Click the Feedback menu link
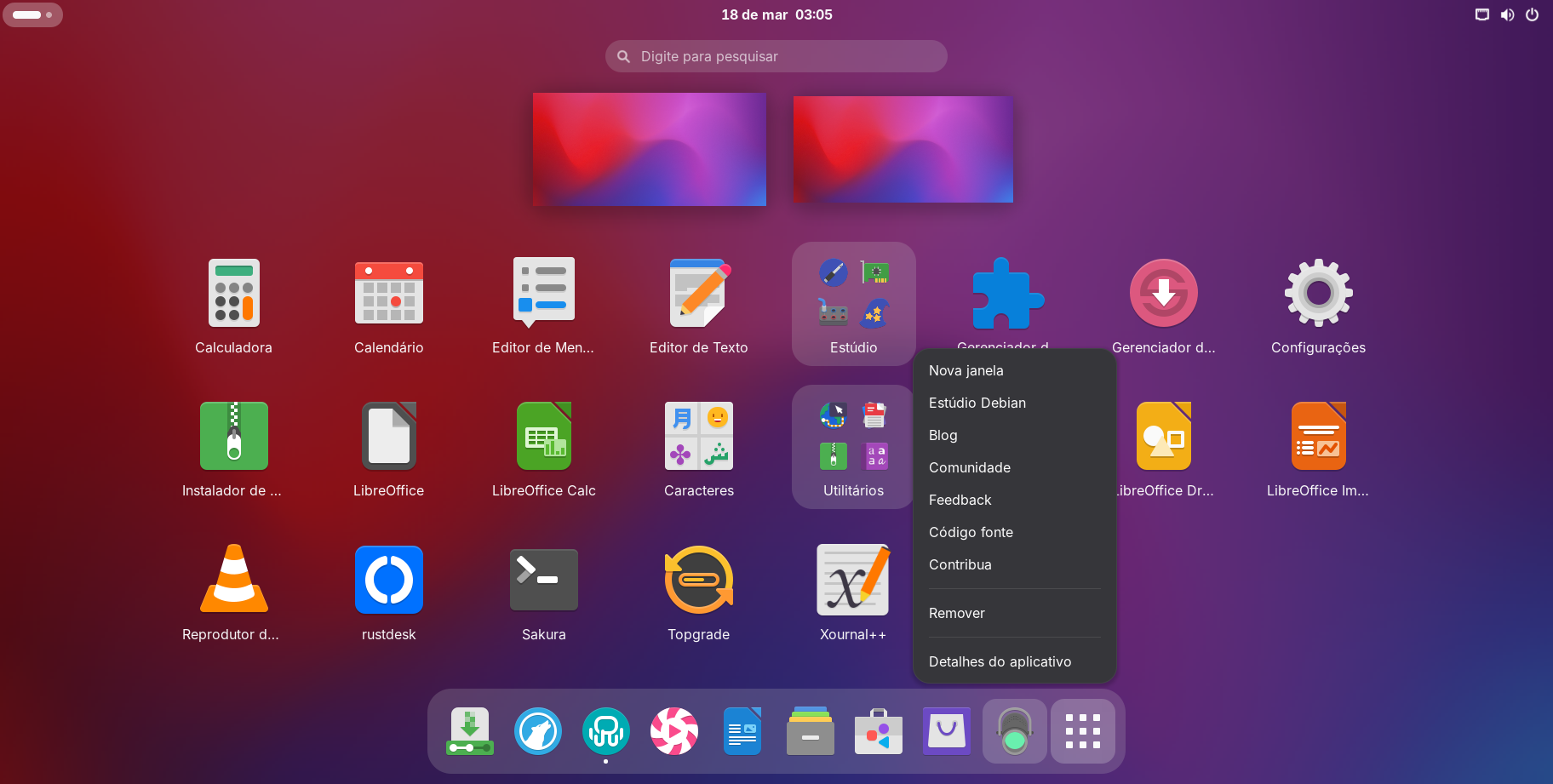1553x784 pixels. pos(960,500)
